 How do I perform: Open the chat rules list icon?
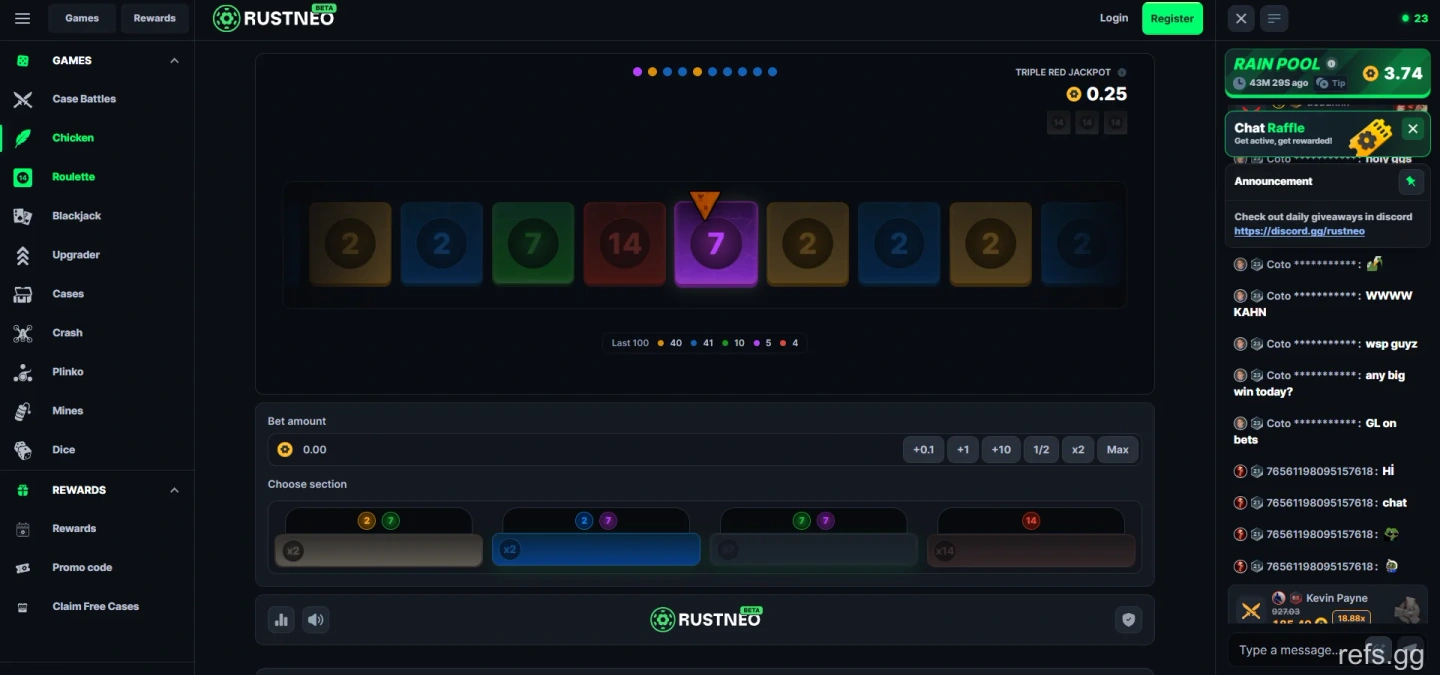click(1274, 18)
